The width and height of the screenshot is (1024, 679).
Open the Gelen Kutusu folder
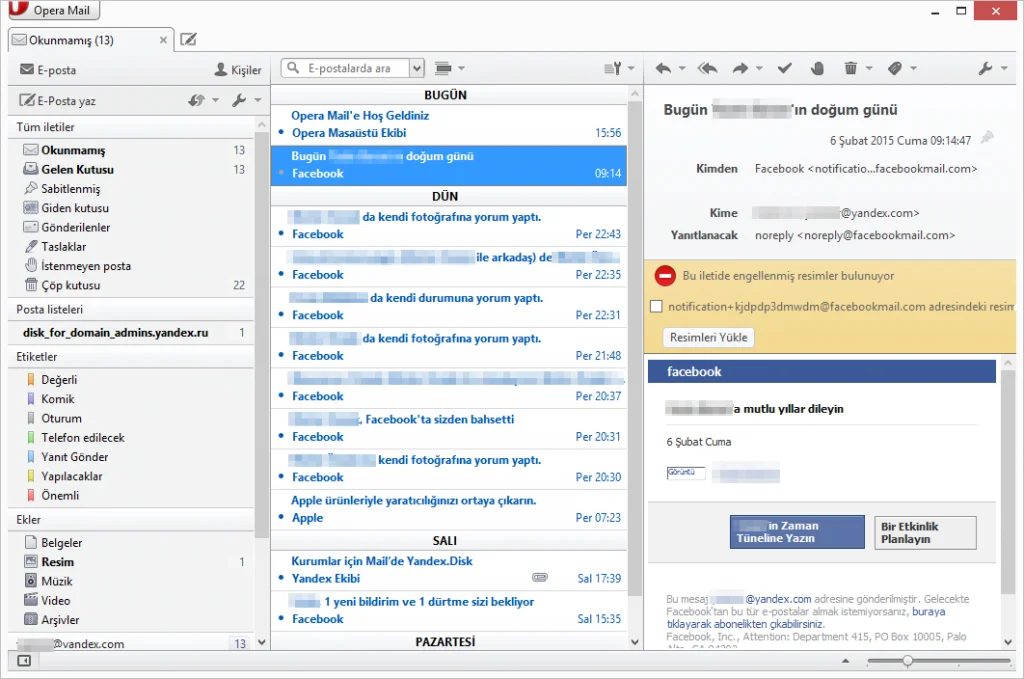(77, 170)
